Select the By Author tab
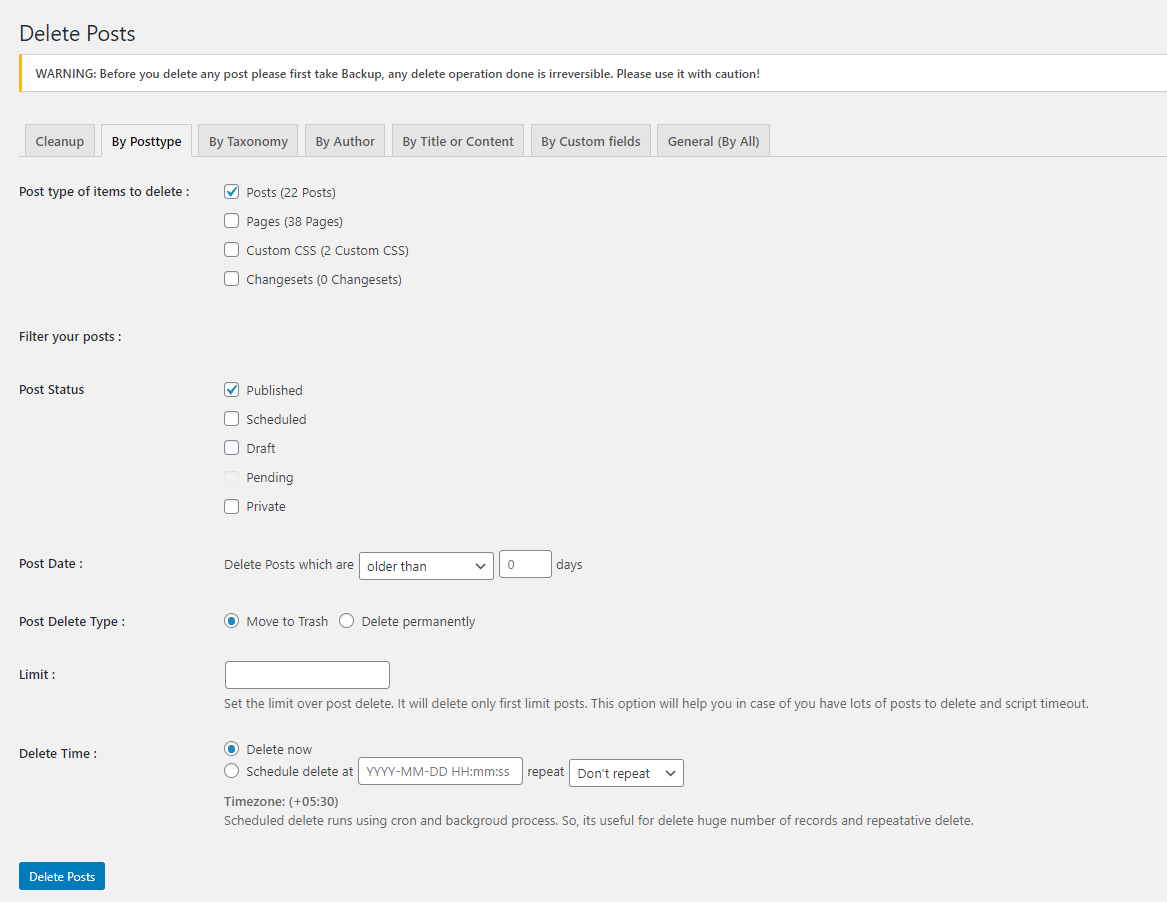The image size is (1167, 902). (x=345, y=141)
